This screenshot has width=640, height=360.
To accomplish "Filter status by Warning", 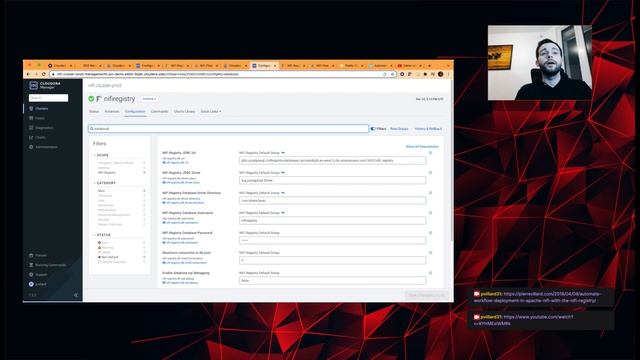I will 106,247.
